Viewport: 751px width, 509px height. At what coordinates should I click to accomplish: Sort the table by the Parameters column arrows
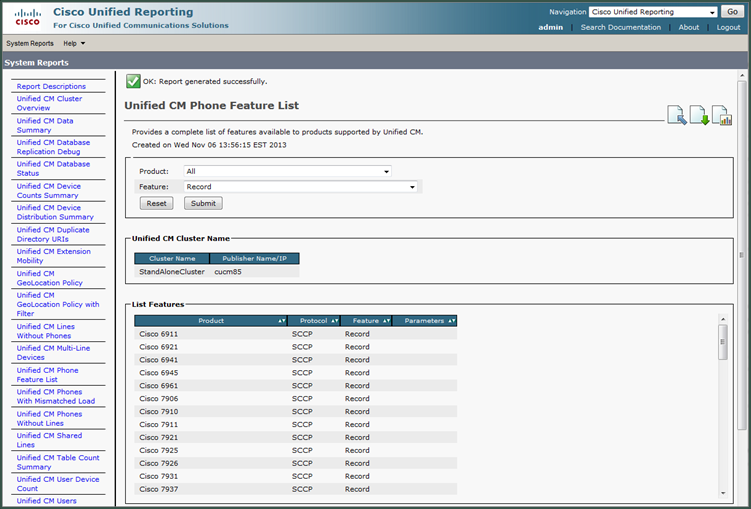pos(451,321)
